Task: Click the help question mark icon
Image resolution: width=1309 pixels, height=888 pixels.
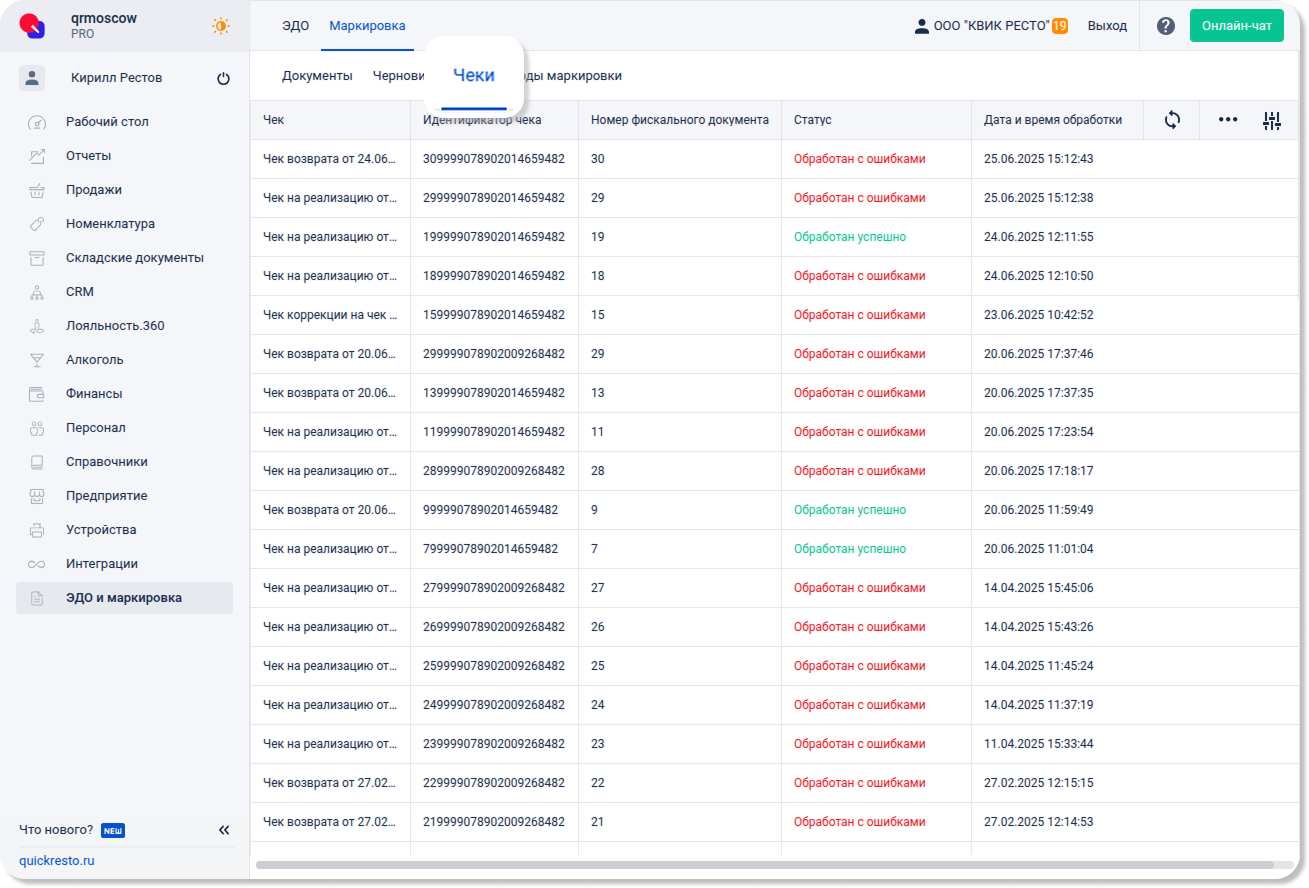Action: tap(1165, 26)
